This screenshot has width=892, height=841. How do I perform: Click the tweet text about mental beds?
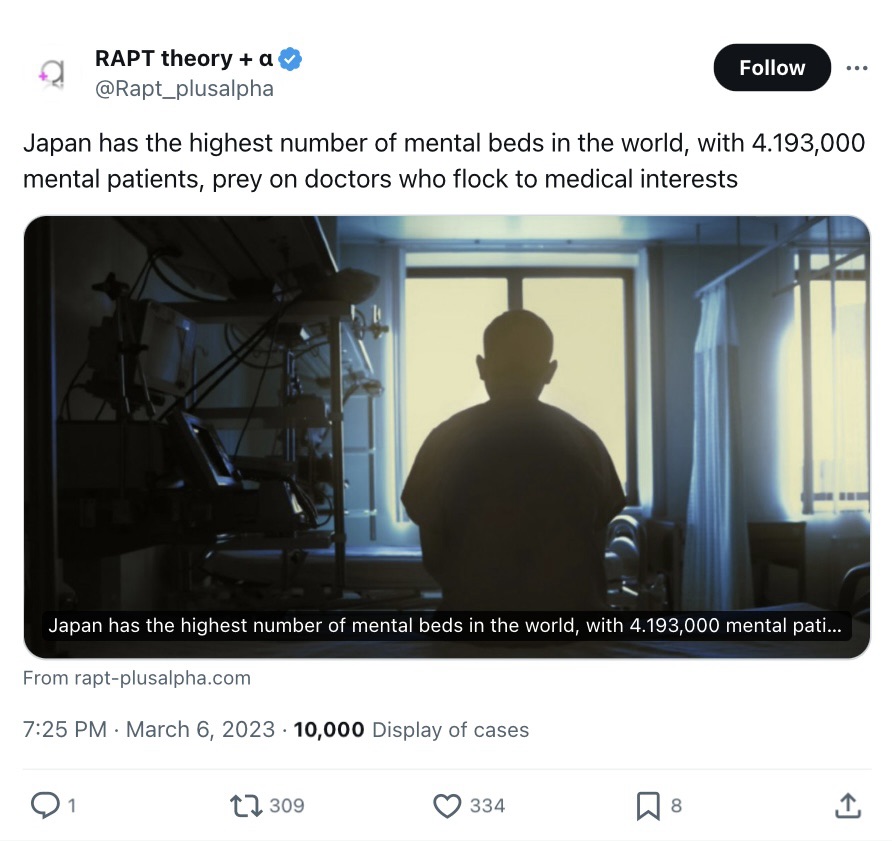click(444, 161)
